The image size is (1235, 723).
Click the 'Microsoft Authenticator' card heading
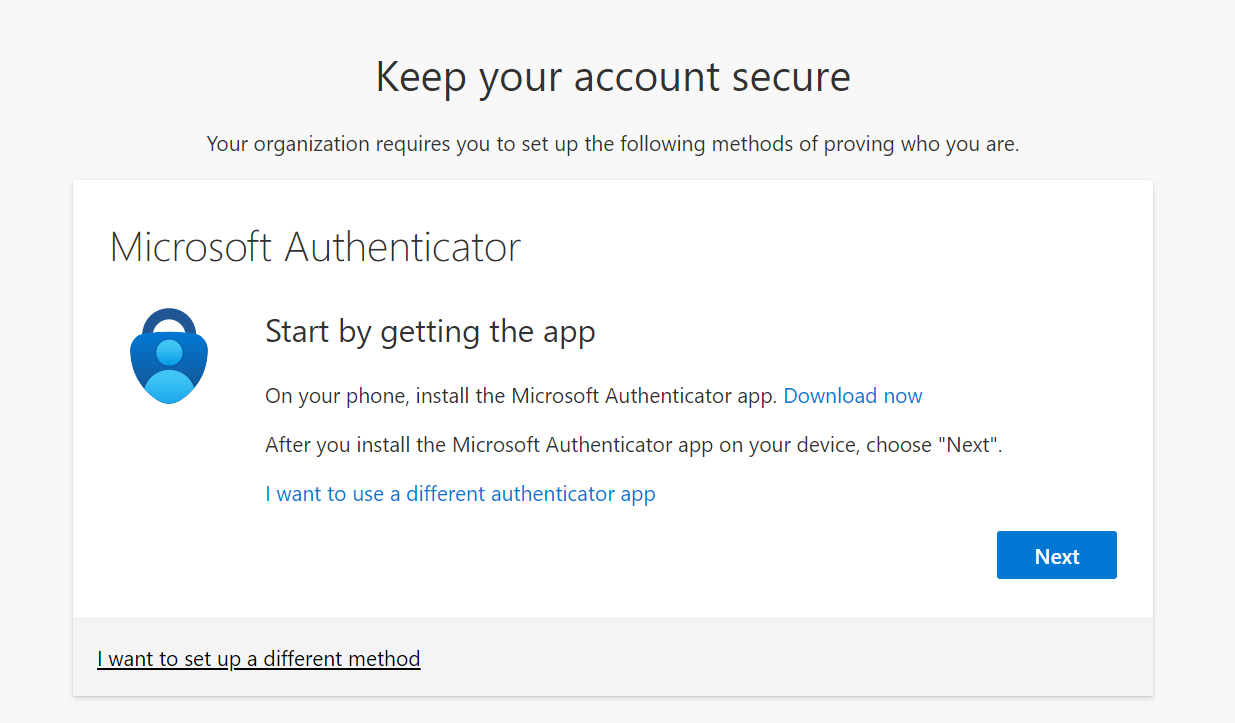point(315,247)
